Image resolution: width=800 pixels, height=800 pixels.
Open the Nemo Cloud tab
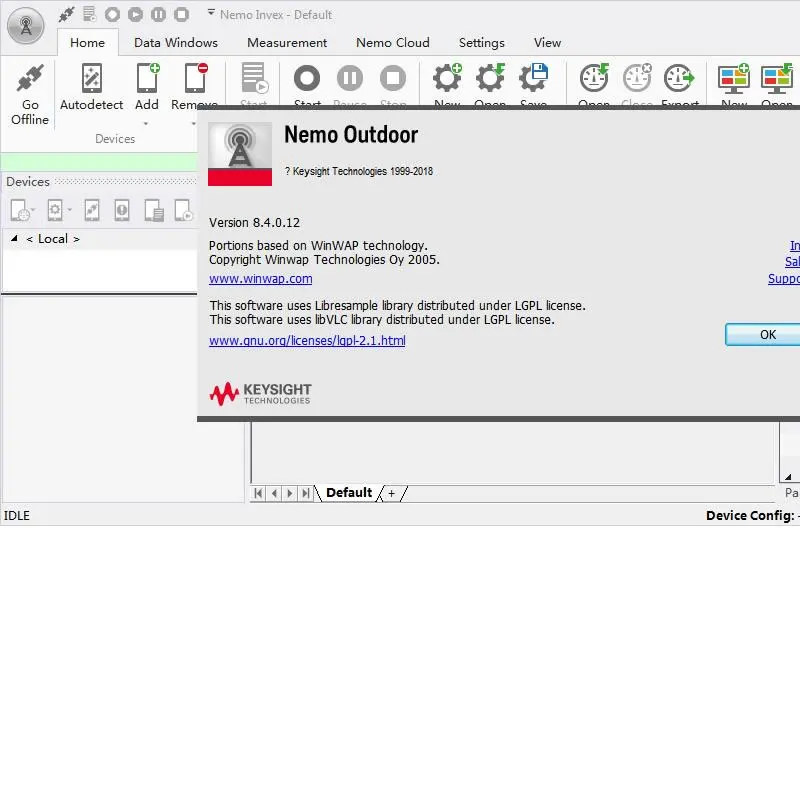pyautogui.click(x=393, y=42)
